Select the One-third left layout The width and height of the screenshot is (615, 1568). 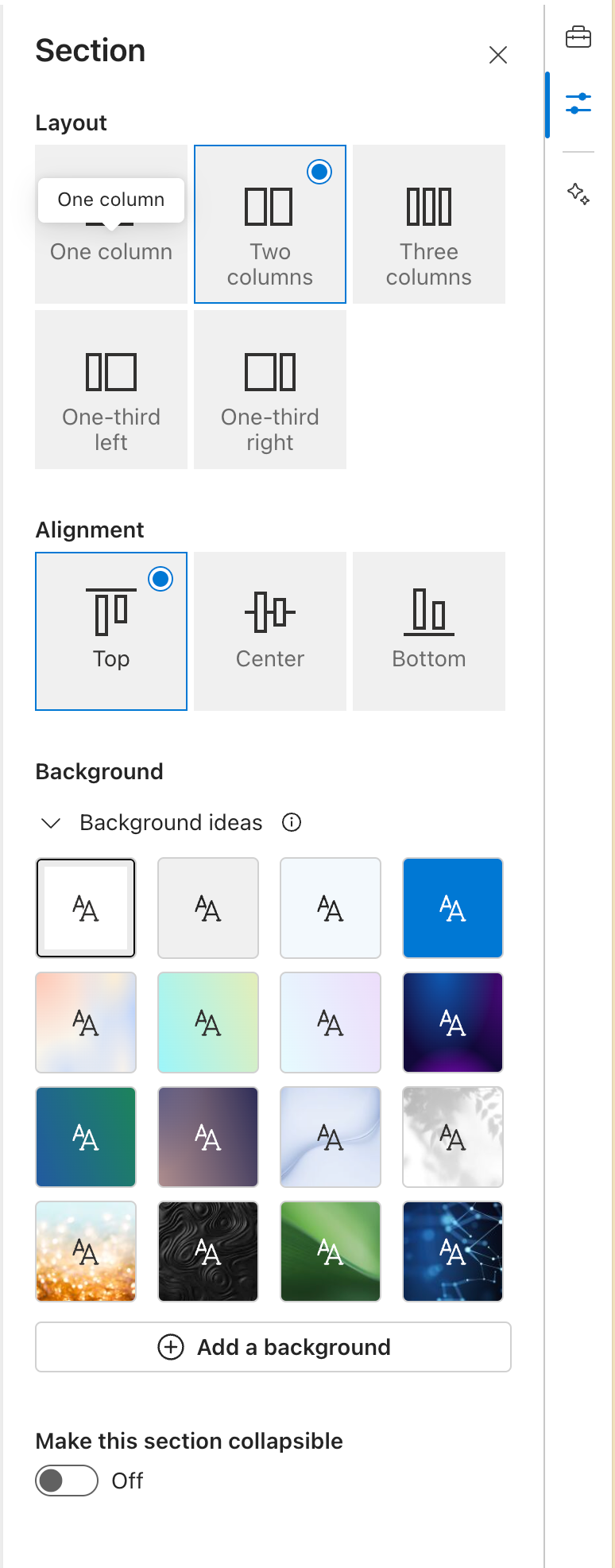pos(111,390)
